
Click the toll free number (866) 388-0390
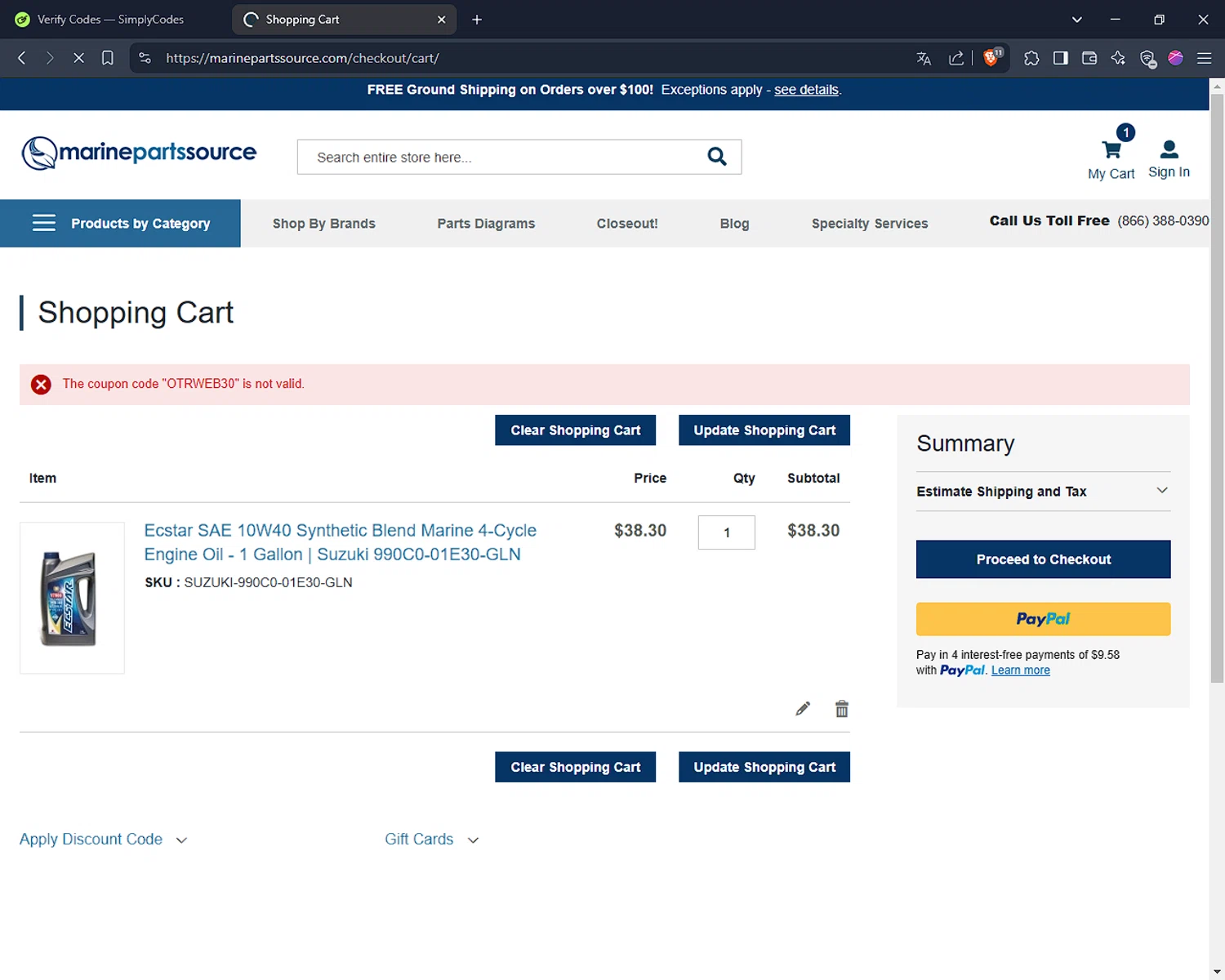click(x=1163, y=220)
